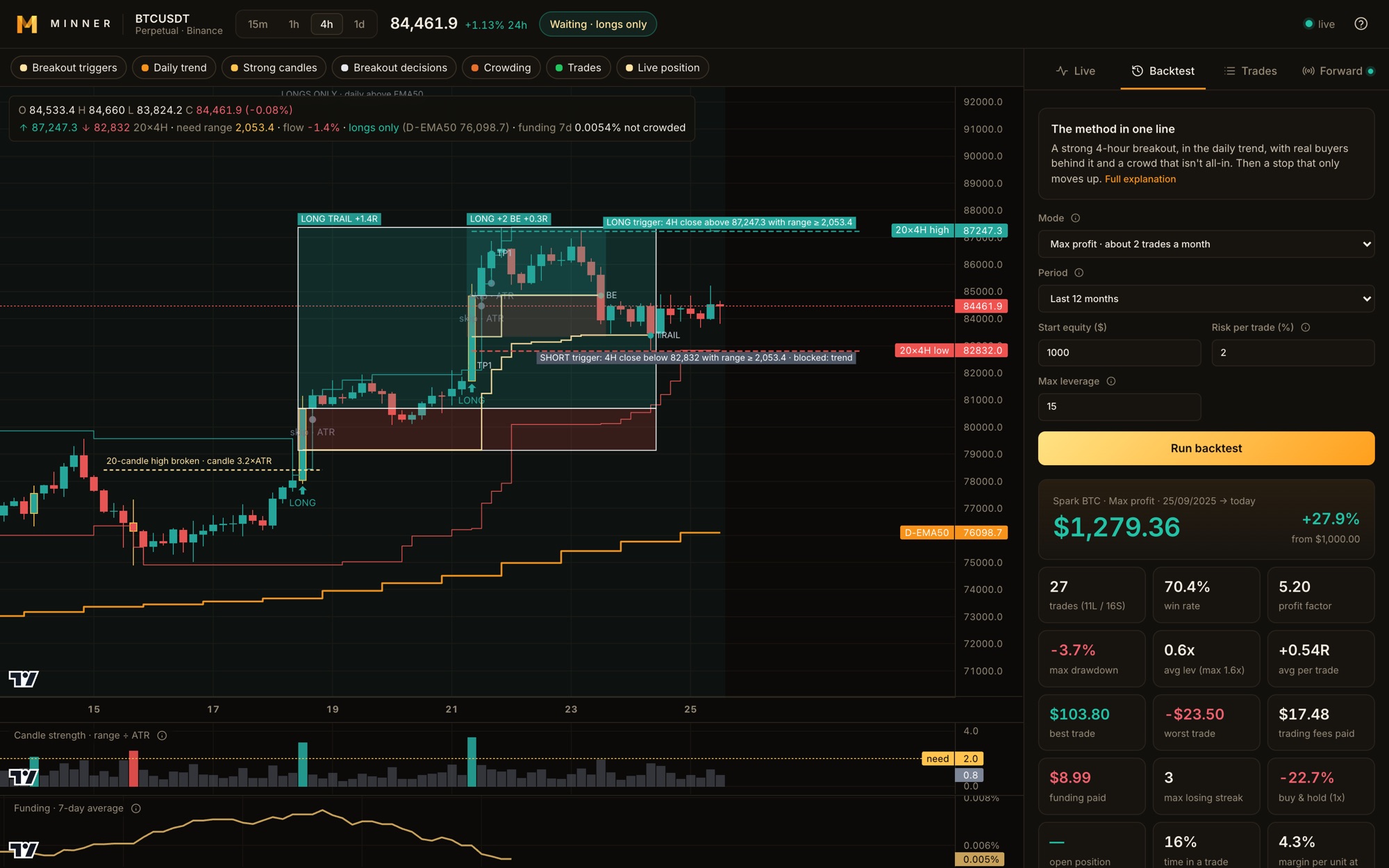Click the 27 trades card
The image size is (1389, 868).
[1092, 595]
